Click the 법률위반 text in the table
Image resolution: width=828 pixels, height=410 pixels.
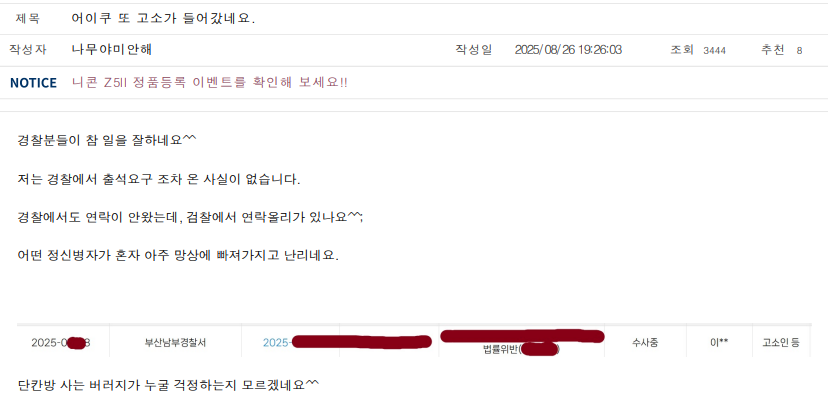tap(501, 349)
